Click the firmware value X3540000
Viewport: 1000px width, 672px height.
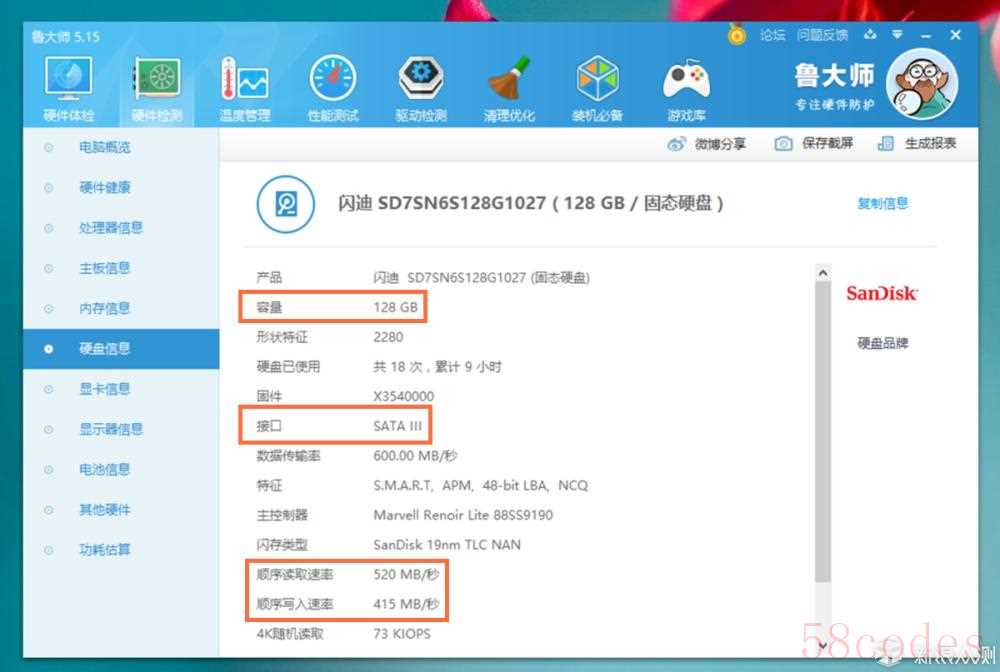tap(404, 397)
